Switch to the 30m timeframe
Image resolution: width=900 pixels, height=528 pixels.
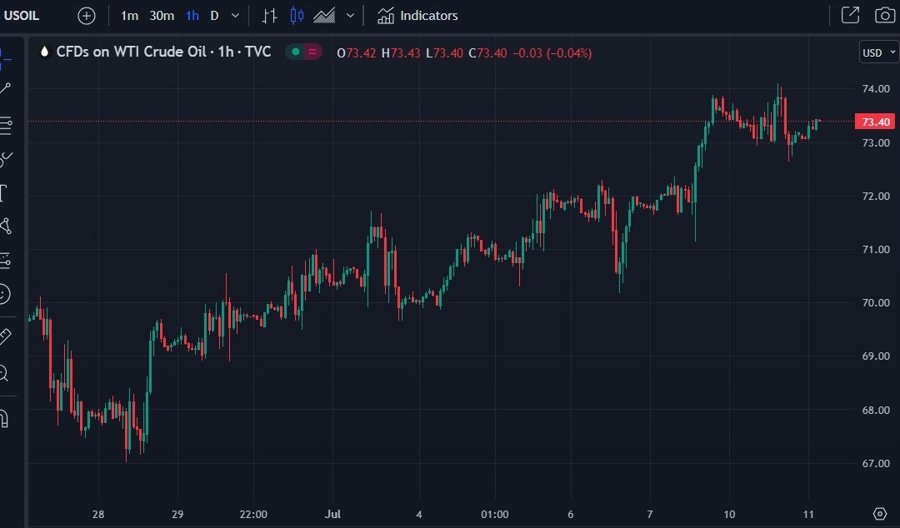click(x=161, y=16)
